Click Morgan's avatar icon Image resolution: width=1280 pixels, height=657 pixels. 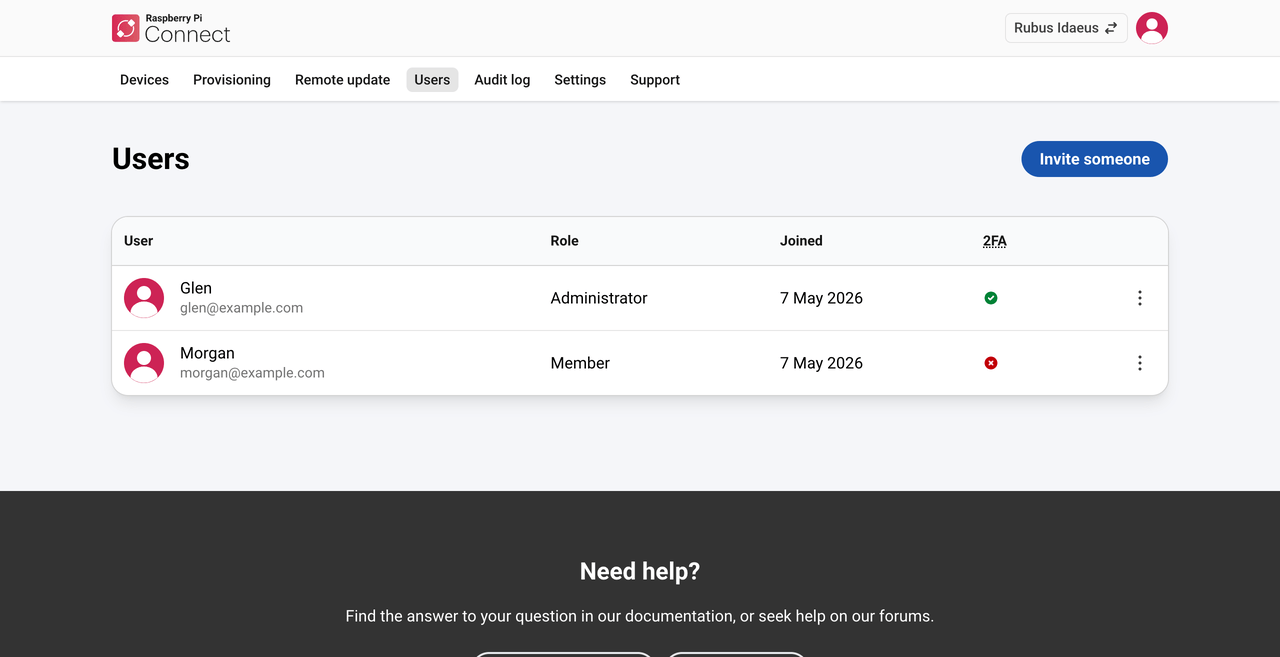click(x=144, y=363)
